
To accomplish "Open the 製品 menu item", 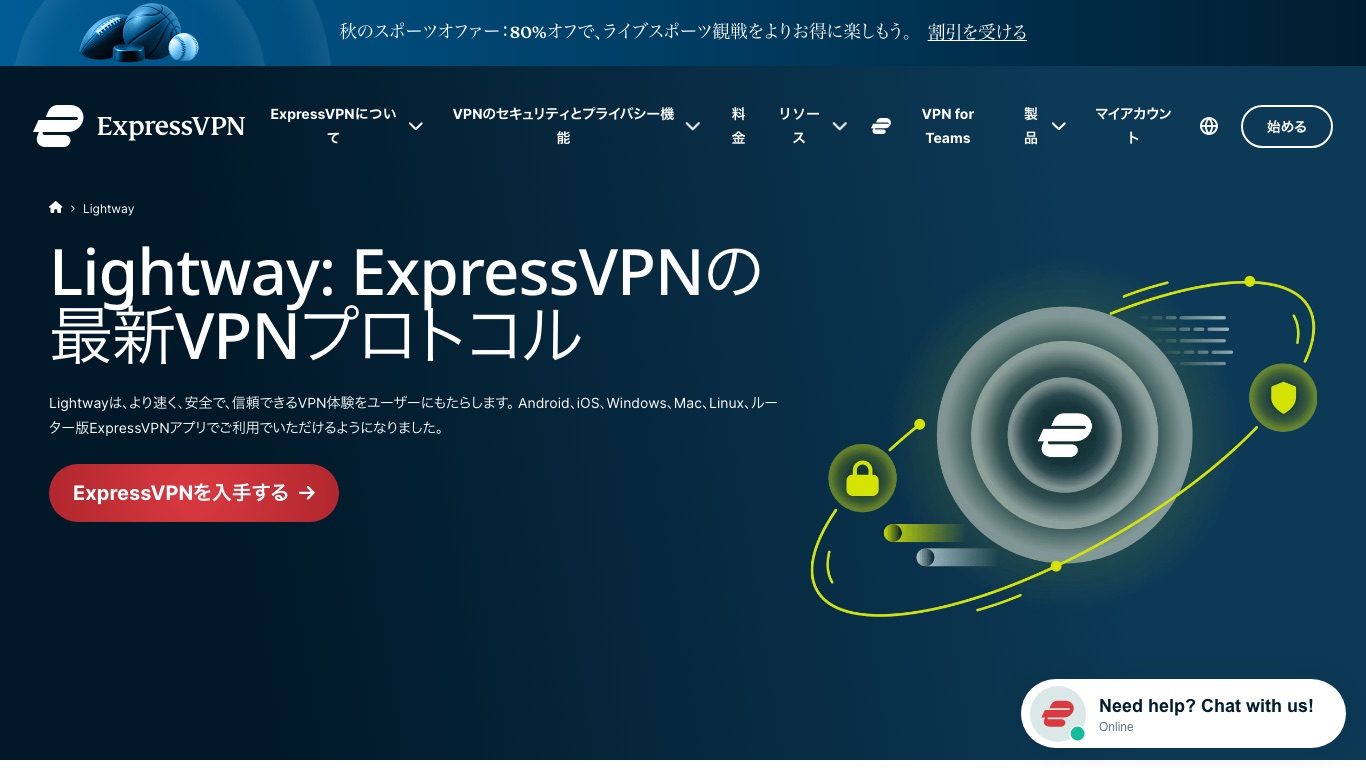I will coord(1031,126).
